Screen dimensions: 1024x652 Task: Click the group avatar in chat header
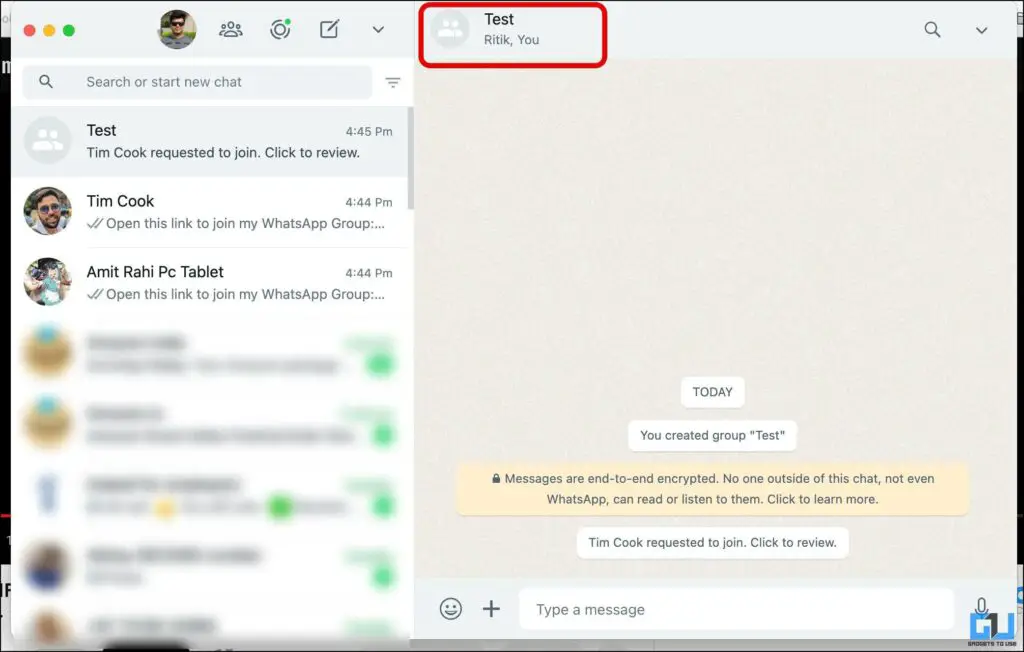coord(451,29)
